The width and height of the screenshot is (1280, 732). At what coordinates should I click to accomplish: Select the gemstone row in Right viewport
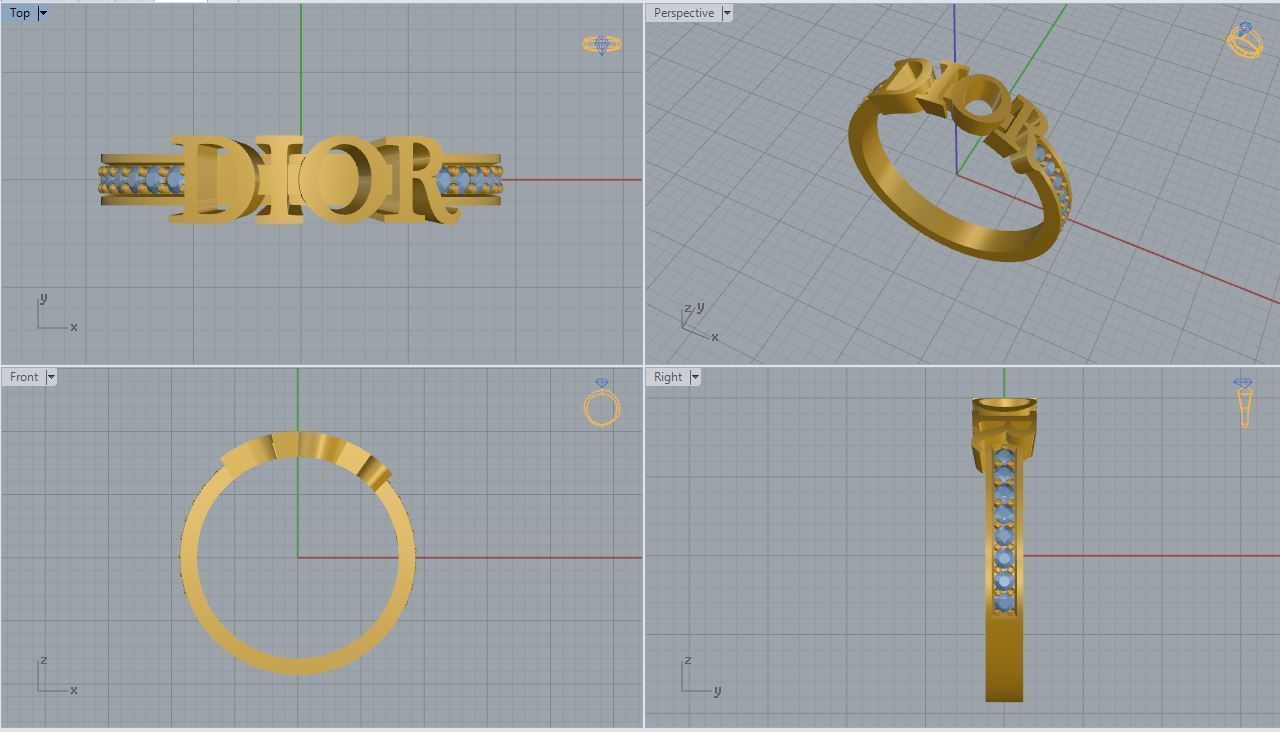(x=1004, y=530)
